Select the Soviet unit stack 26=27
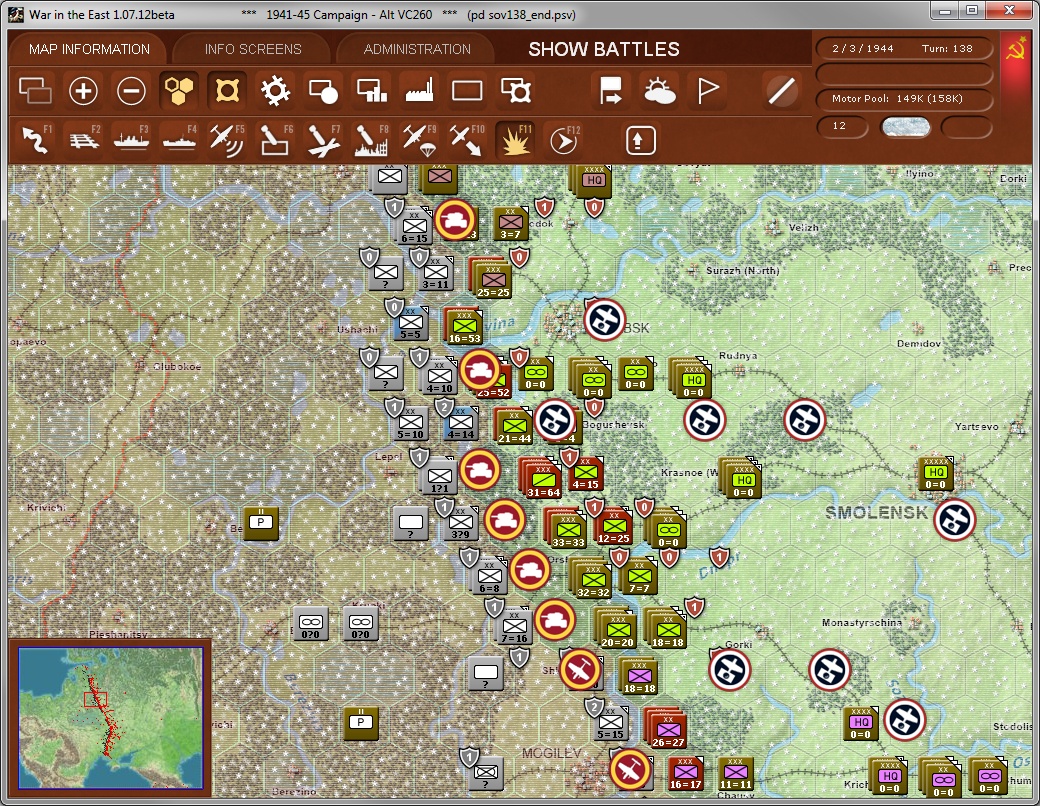This screenshot has width=1040, height=806. pyautogui.click(x=666, y=728)
